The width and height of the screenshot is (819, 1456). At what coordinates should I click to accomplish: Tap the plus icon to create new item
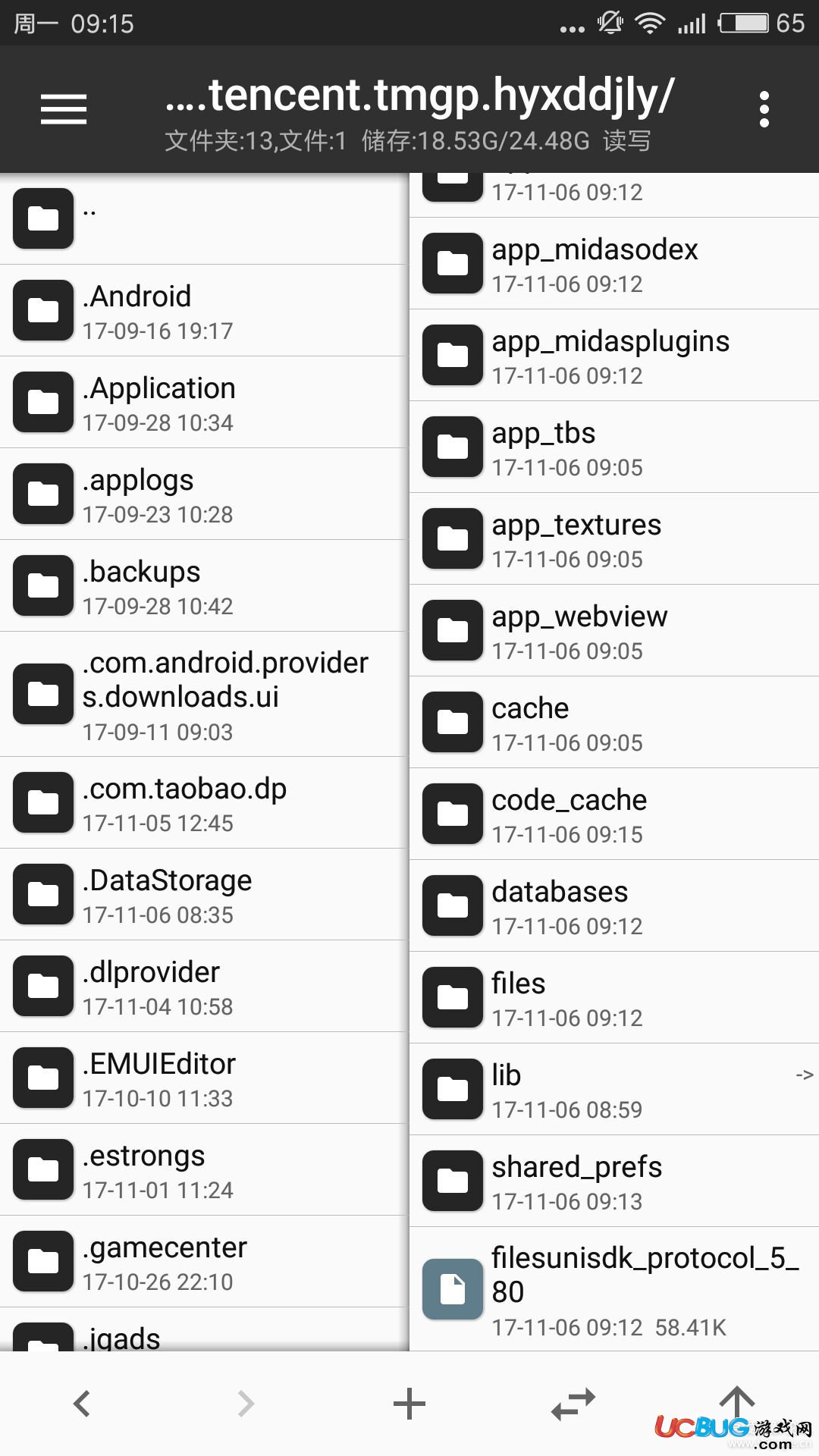[x=409, y=1403]
